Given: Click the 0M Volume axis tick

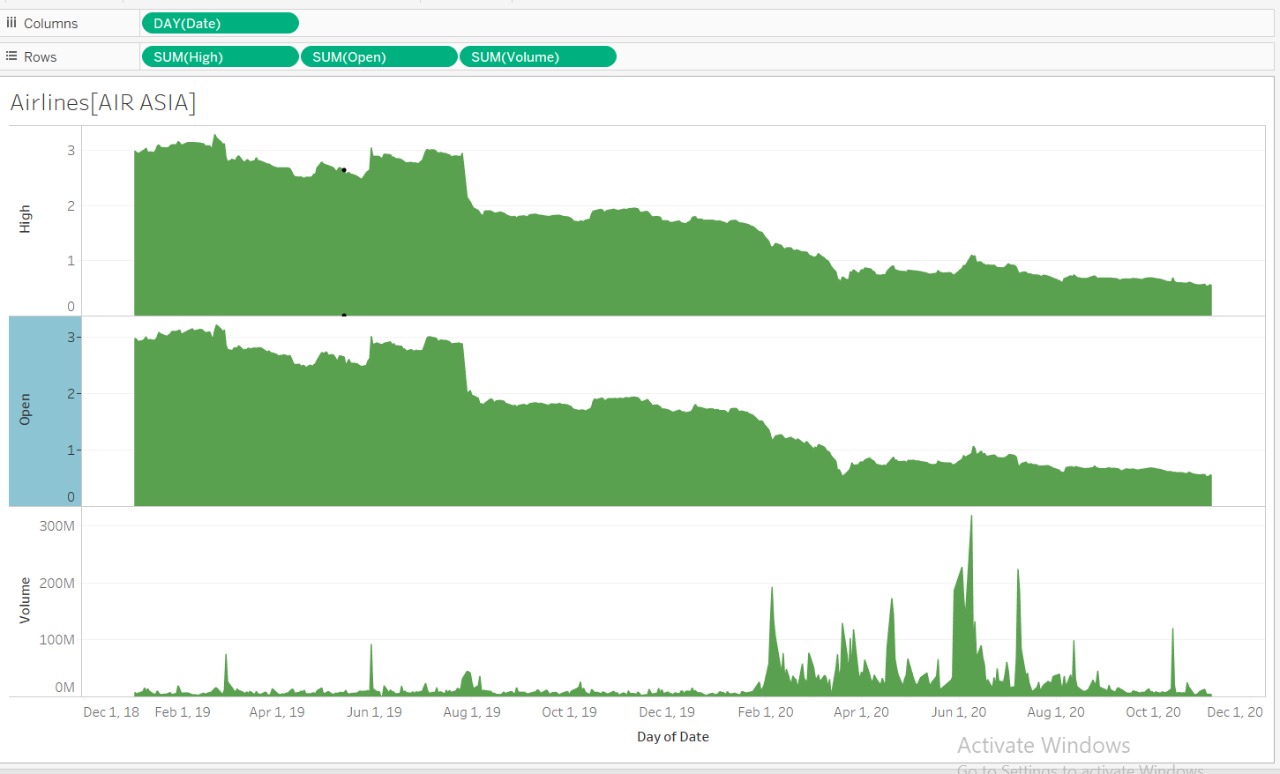Looking at the screenshot, I should point(64,687).
